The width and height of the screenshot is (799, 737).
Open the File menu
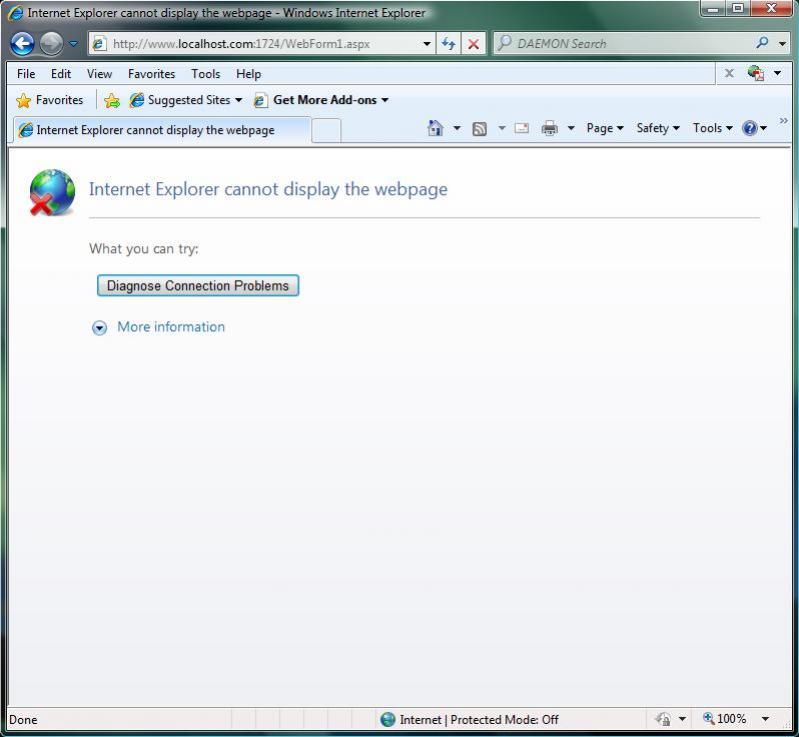tap(26, 74)
